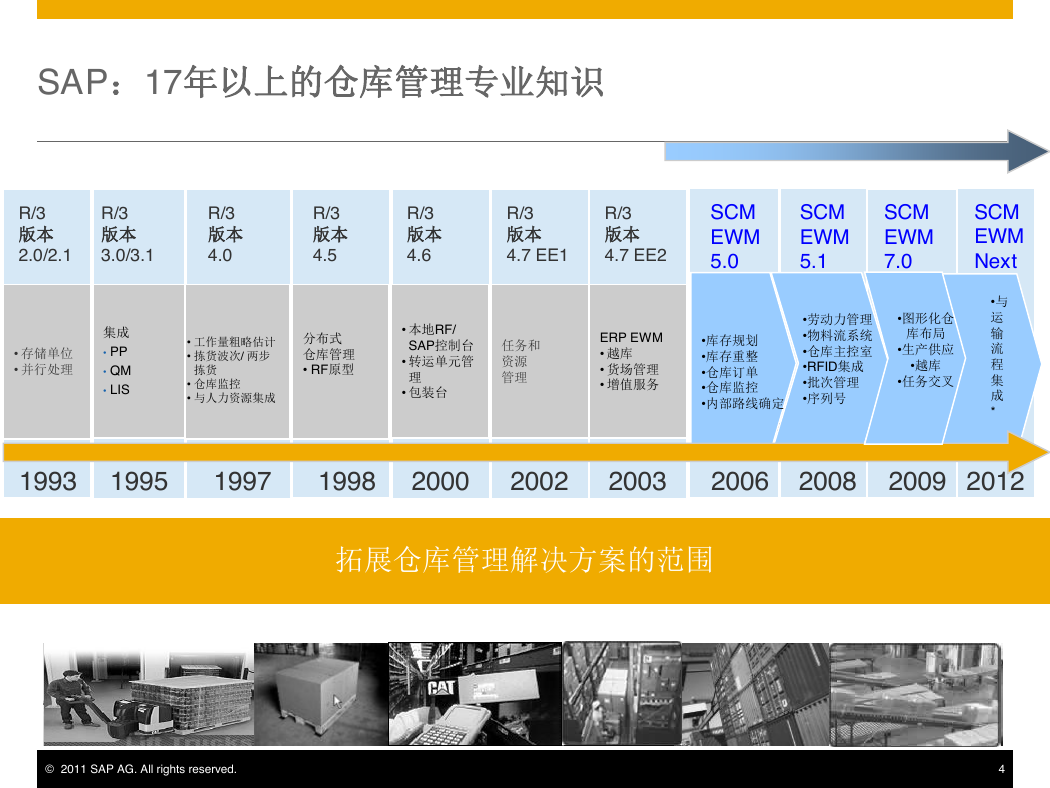Image resolution: width=1050 pixels, height=788 pixels.
Task: Click the RF原型 bullet
Action: click(328, 369)
